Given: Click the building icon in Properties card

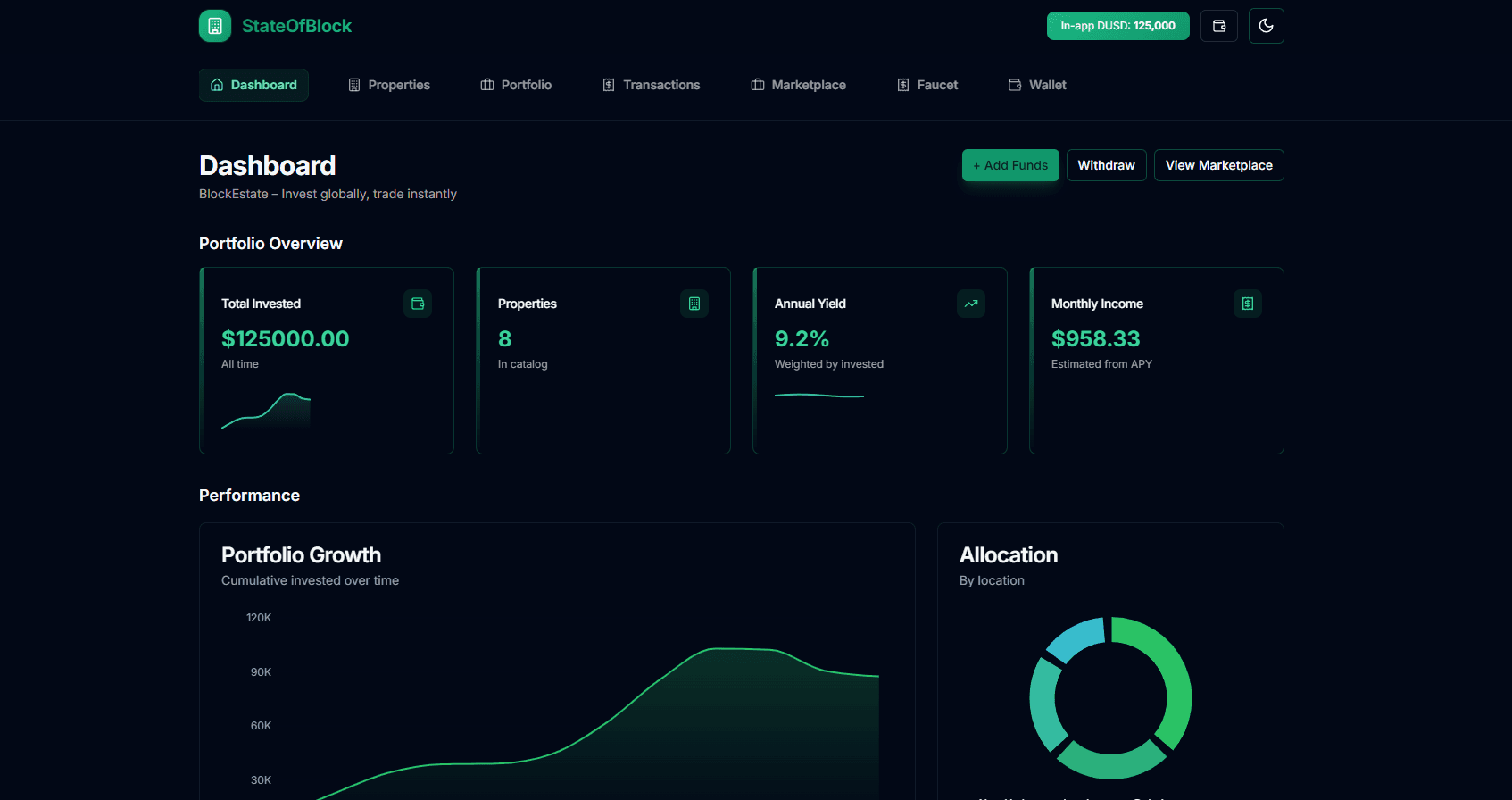Looking at the screenshot, I should pos(694,304).
